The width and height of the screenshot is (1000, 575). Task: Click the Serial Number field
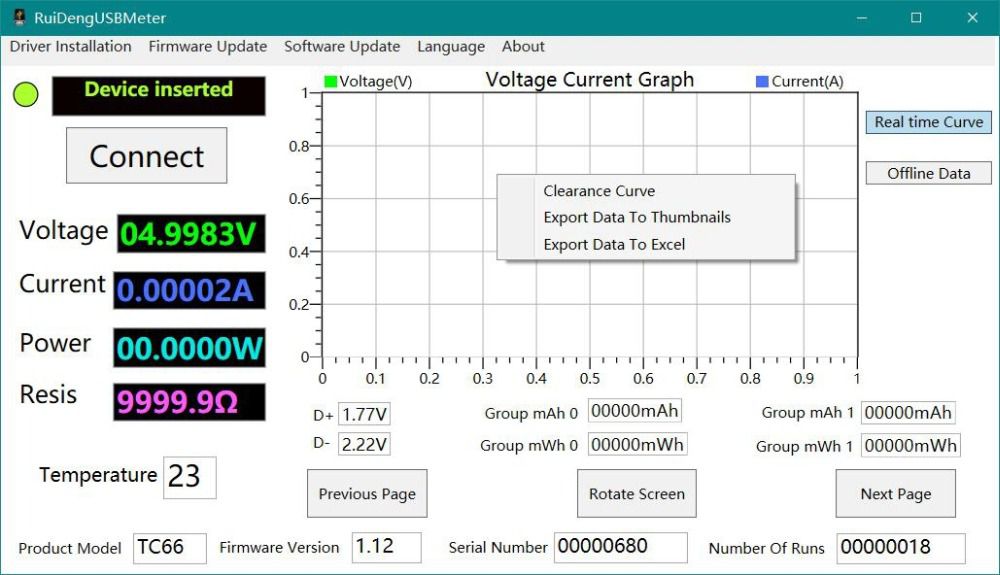pos(620,547)
